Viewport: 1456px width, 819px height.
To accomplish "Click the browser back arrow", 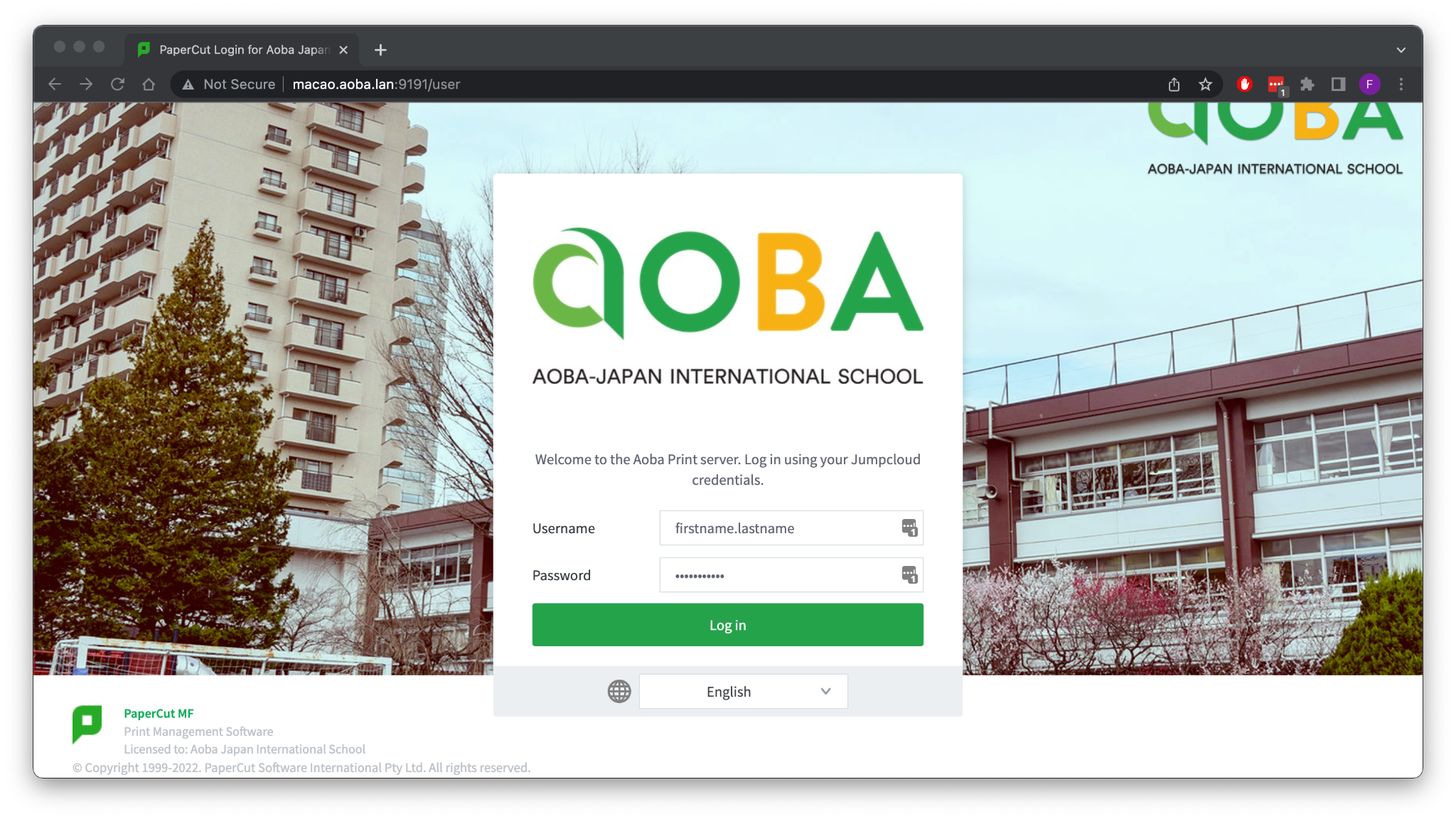I will coord(55,85).
